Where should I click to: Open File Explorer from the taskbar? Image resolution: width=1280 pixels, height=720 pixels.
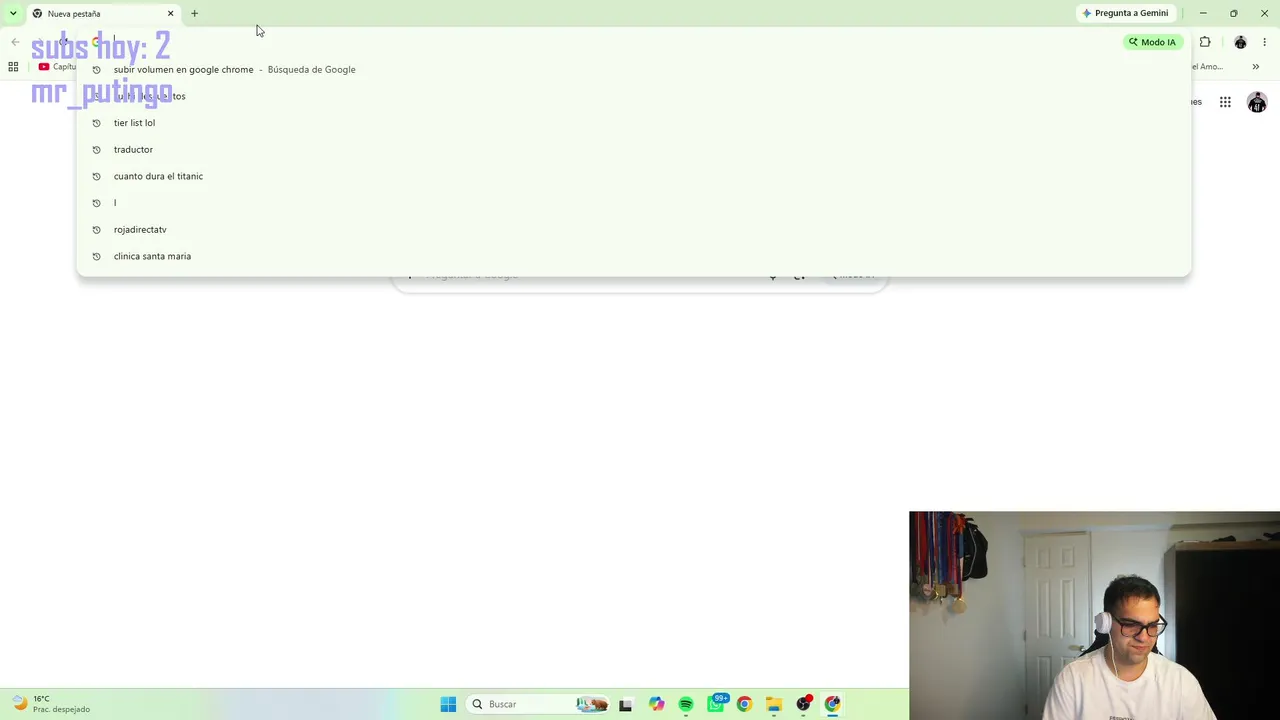773,704
